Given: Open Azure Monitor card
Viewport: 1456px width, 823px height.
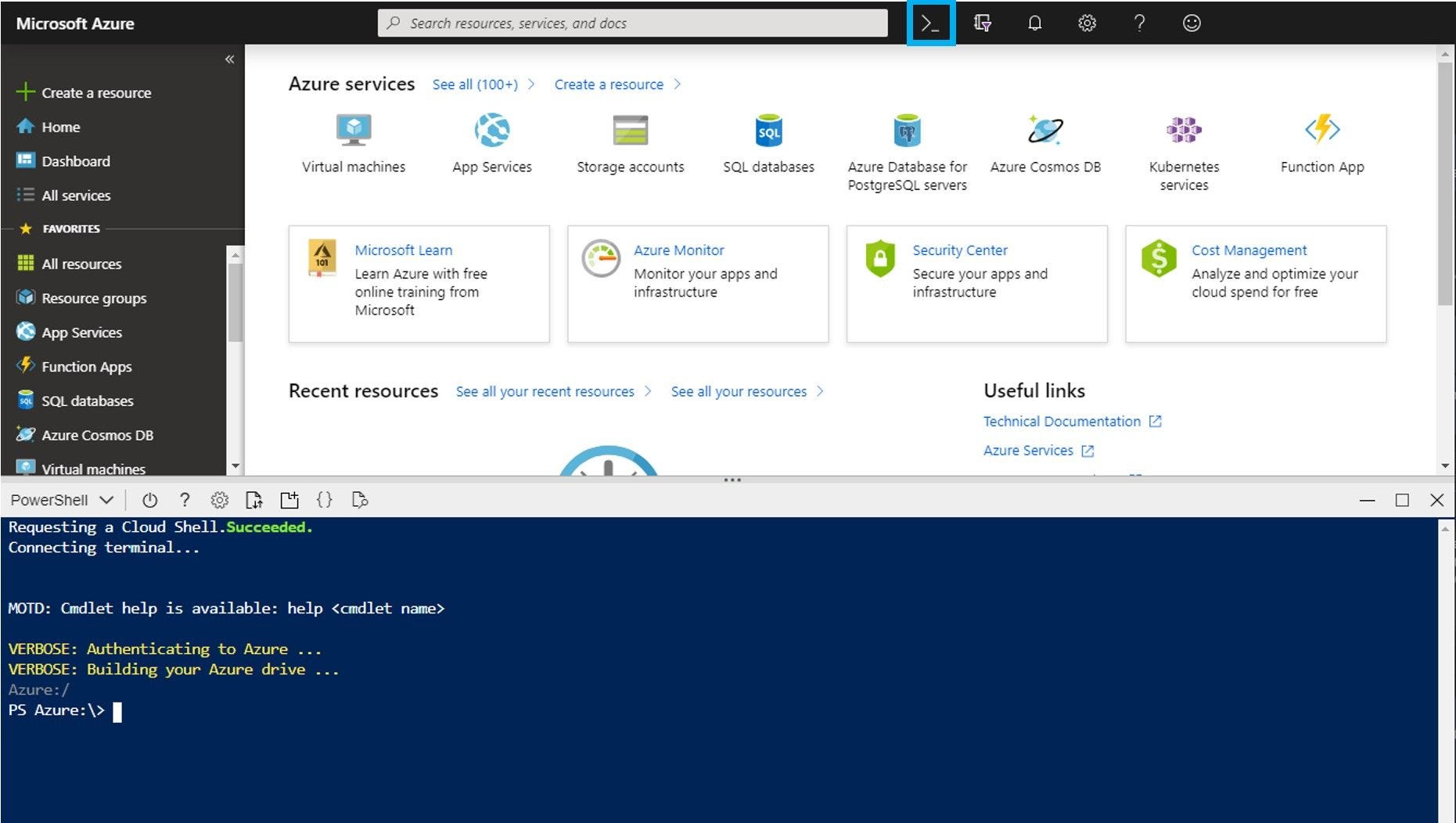Looking at the screenshot, I should tap(698, 284).
